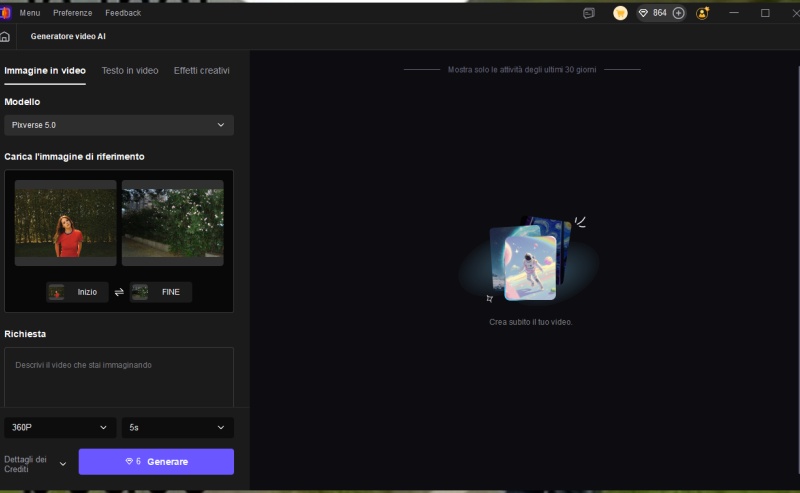Expand the Pixverse 5.0 model dropdown
Image resolution: width=800 pixels, height=493 pixels.
click(x=119, y=125)
